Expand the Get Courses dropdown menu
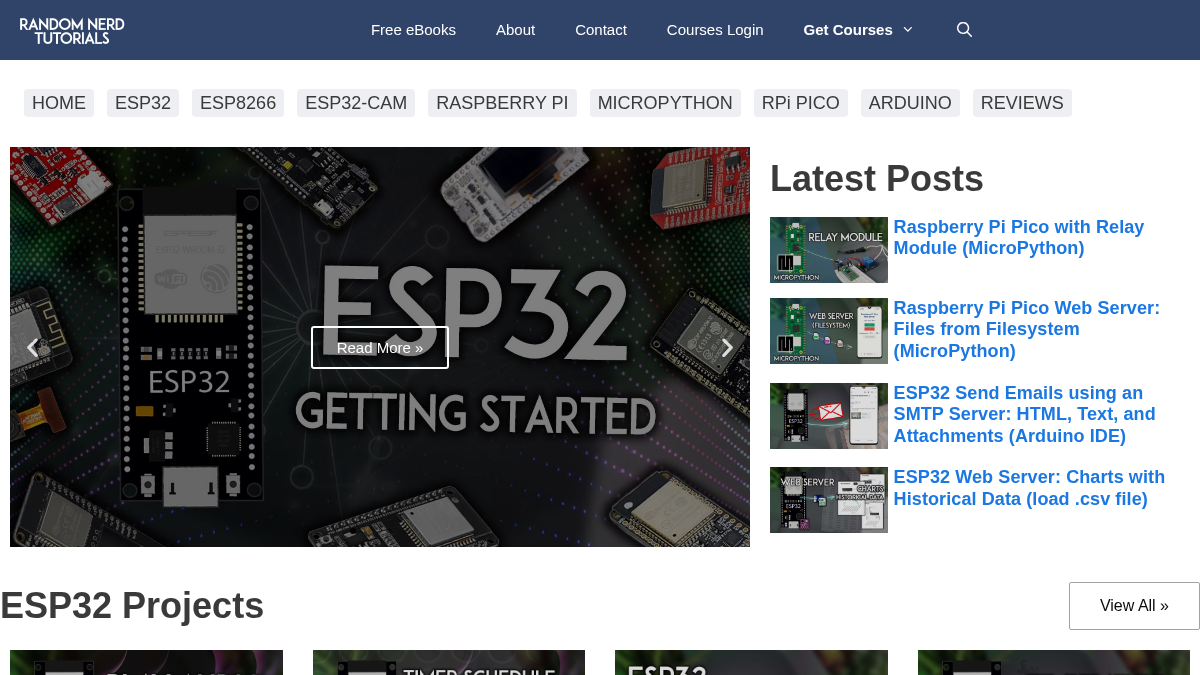1200x675 pixels. click(858, 30)
